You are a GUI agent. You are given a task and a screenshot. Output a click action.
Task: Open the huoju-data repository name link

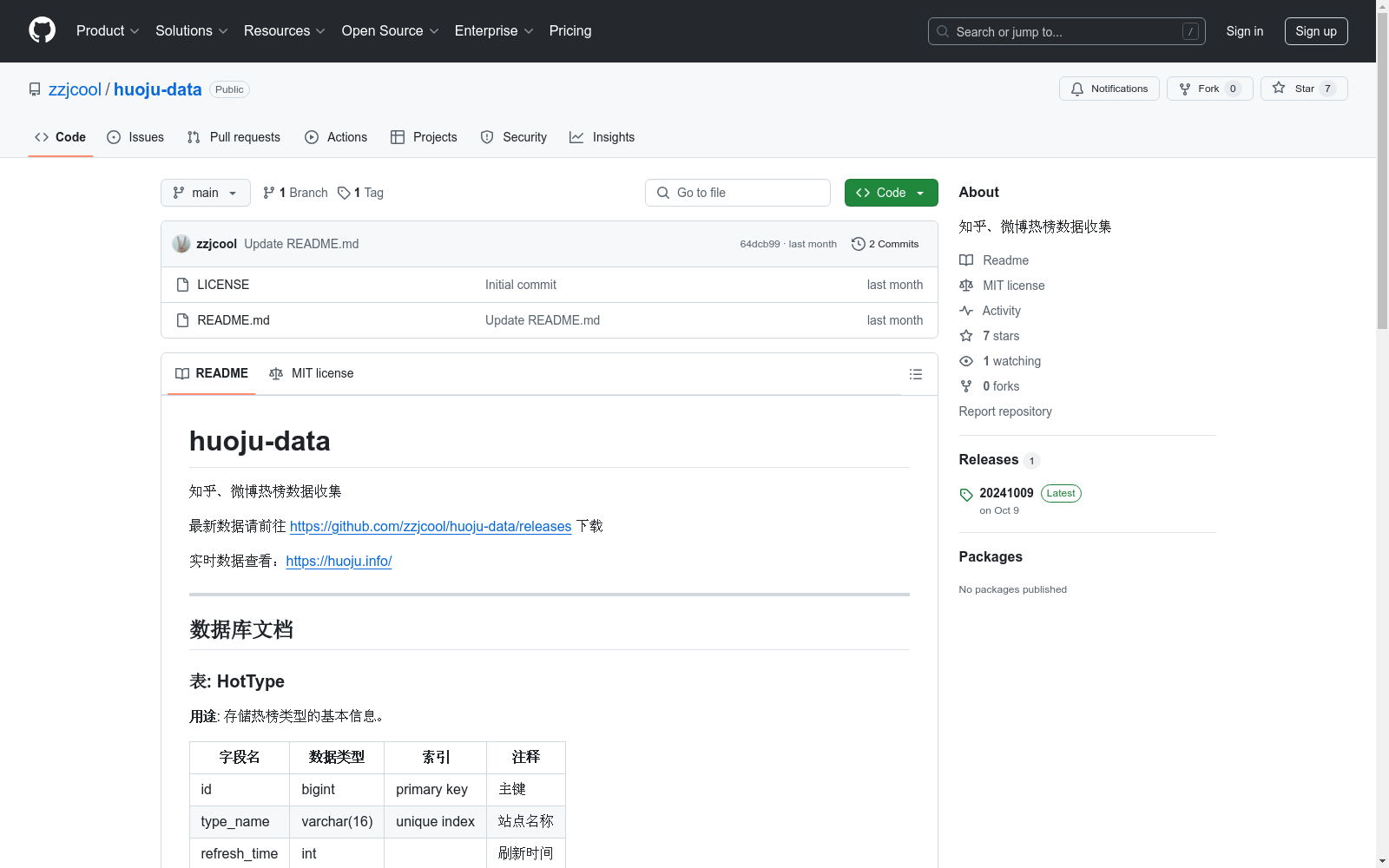157,89
